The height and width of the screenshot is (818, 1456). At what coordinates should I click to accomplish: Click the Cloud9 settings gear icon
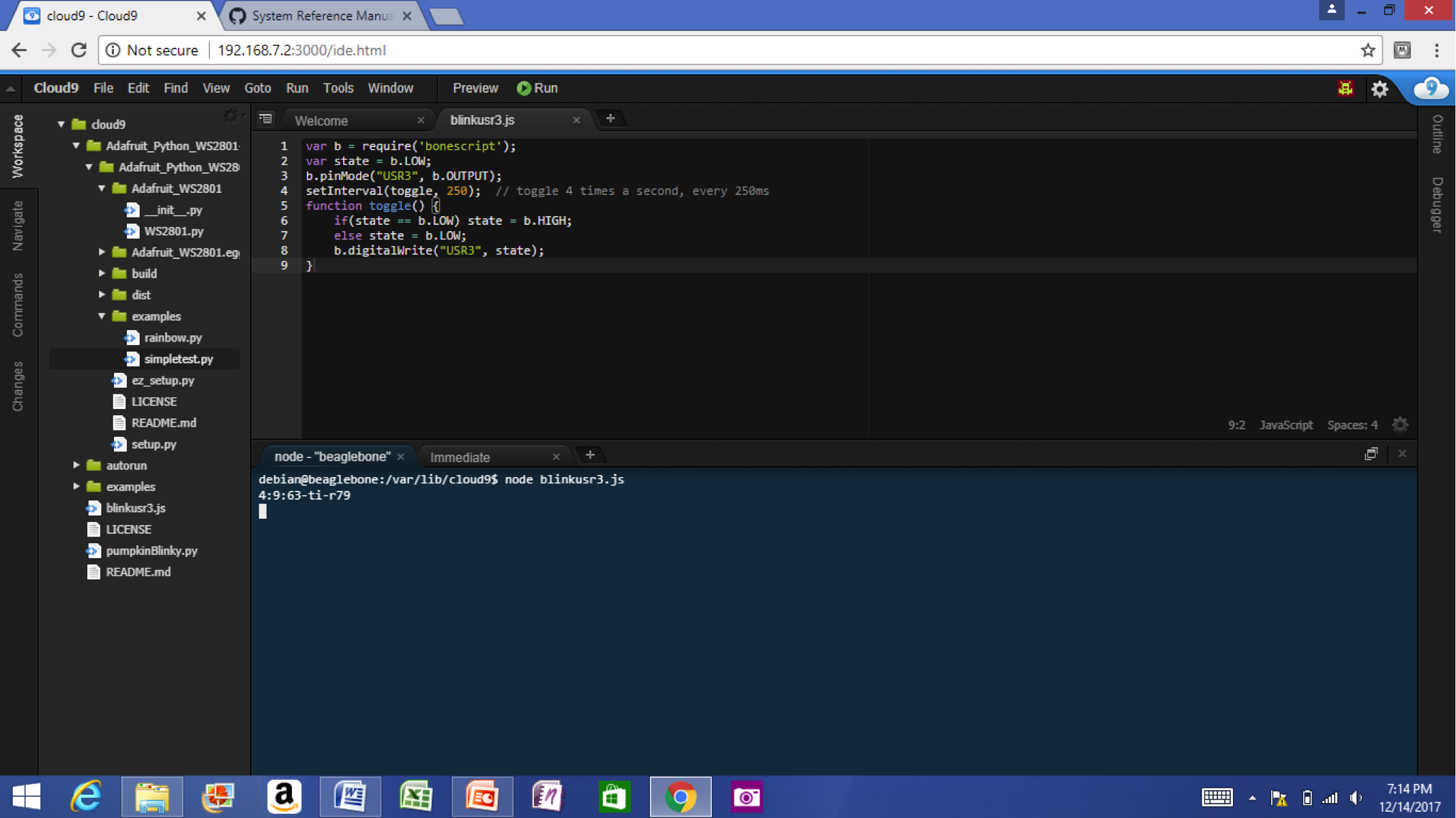click(1381, 88)
